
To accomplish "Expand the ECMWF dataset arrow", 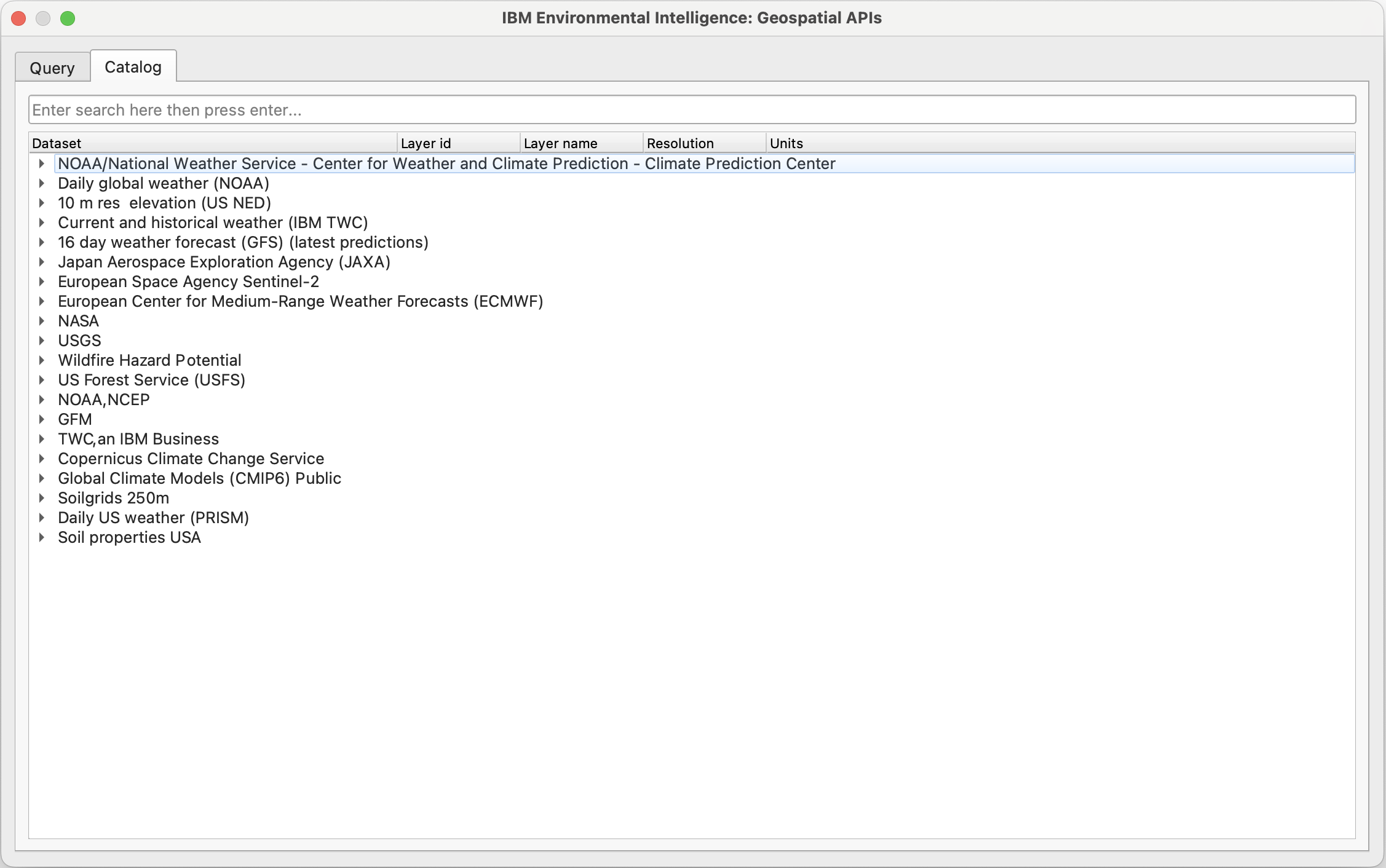I will point(41,301).
